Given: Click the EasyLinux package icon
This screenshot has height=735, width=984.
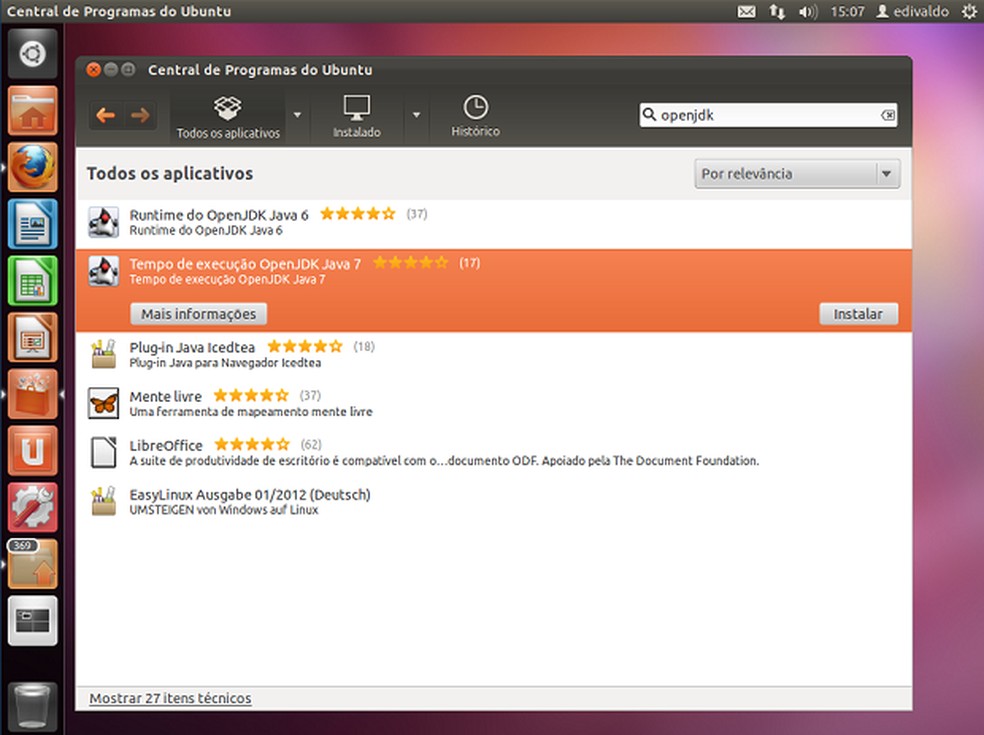Looking at the screenshot, I should pos(104,501).
